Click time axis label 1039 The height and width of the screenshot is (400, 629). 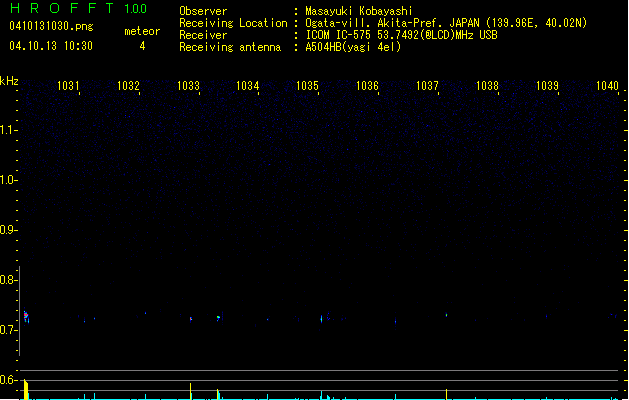point(547,86)
